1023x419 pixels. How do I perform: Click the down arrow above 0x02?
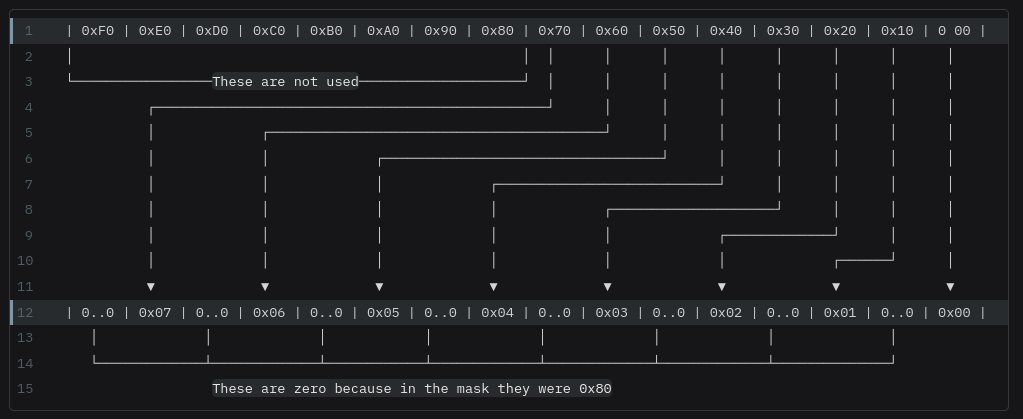click(x=722, y=287)
